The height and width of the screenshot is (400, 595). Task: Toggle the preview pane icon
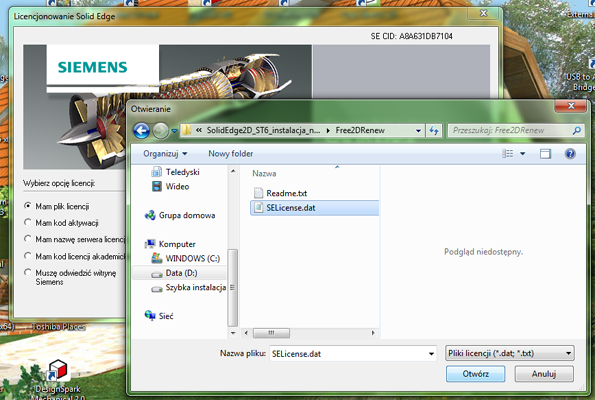545,154
